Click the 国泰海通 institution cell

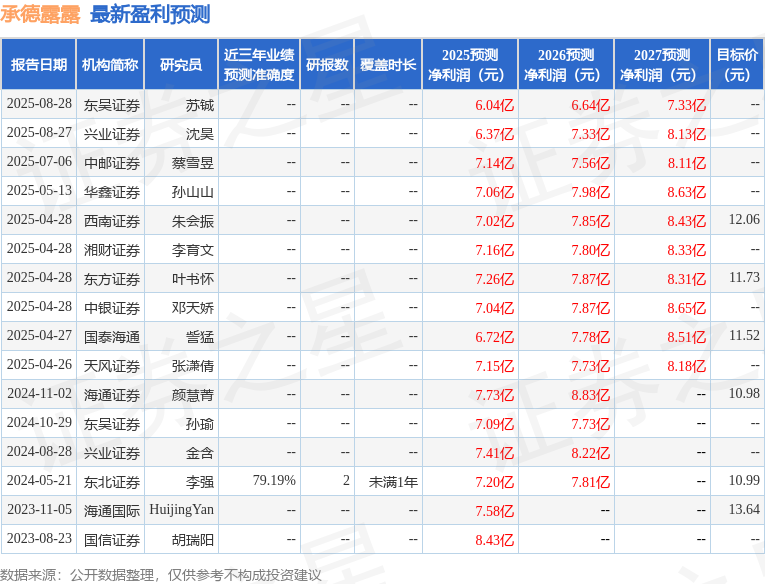coord(112,337)
